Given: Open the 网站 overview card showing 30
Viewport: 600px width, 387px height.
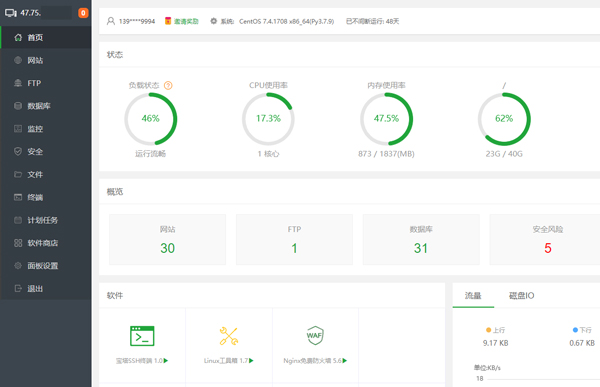Looking at the screenshot, I should pyautogui.click(x=168, y=240).
